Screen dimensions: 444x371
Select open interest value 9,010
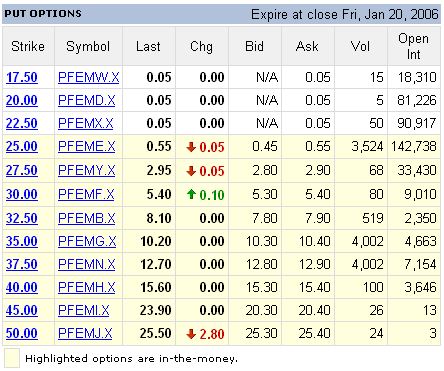pos(420,194)
